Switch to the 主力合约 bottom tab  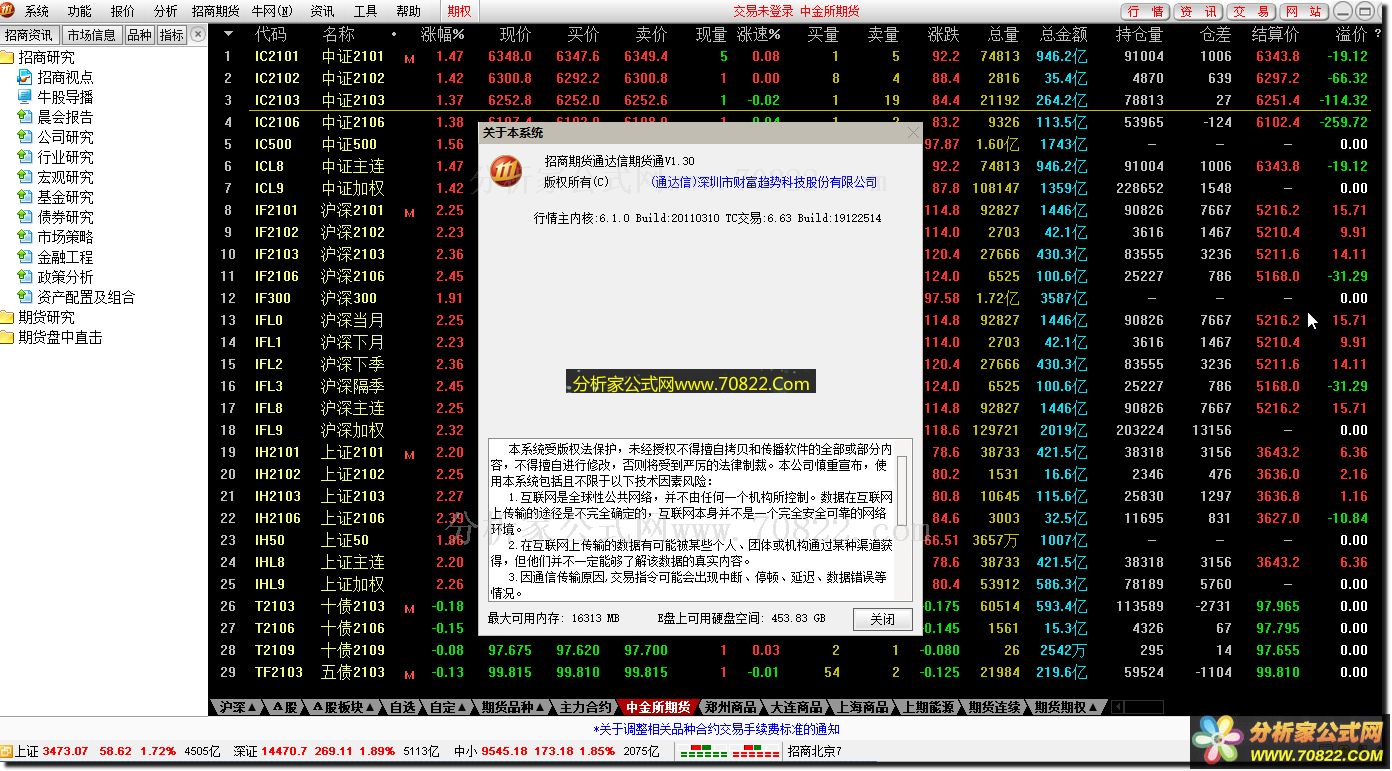[585, 707]
